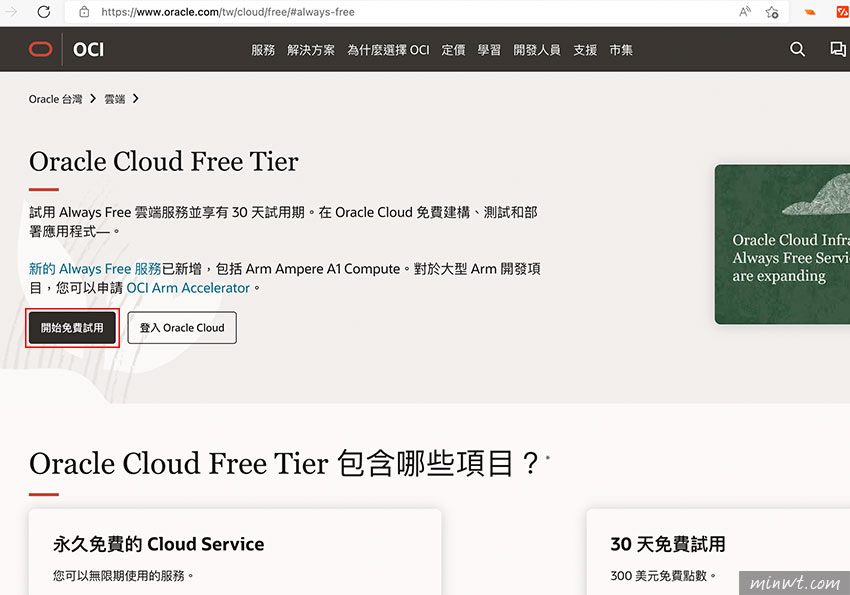Screen dimensions: 850x595
Task: Click the 新的 Always Free 服務 link
Action: pyautogui.click(x=95, y=269)
